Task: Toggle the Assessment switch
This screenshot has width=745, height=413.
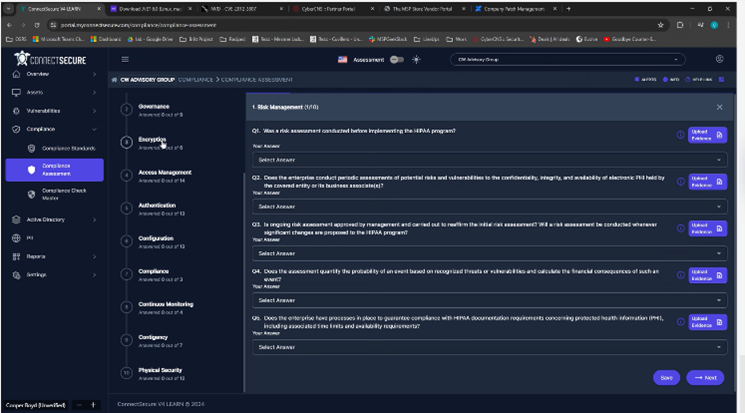Action: 397,59
